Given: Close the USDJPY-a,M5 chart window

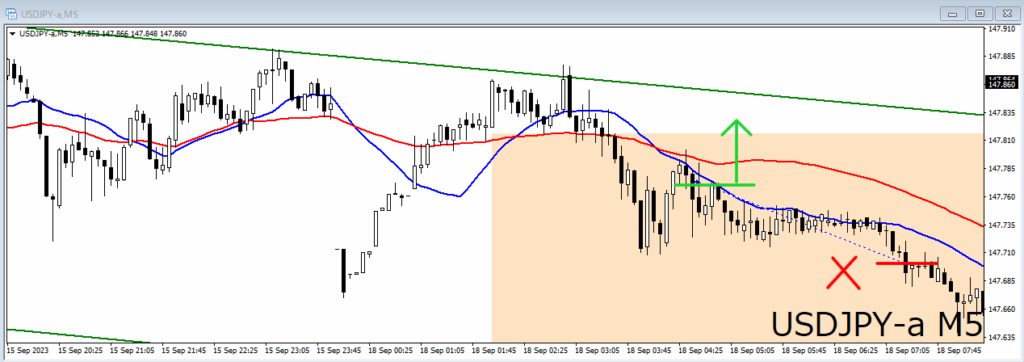Looking at the screenshot, I should point(1006,13).
